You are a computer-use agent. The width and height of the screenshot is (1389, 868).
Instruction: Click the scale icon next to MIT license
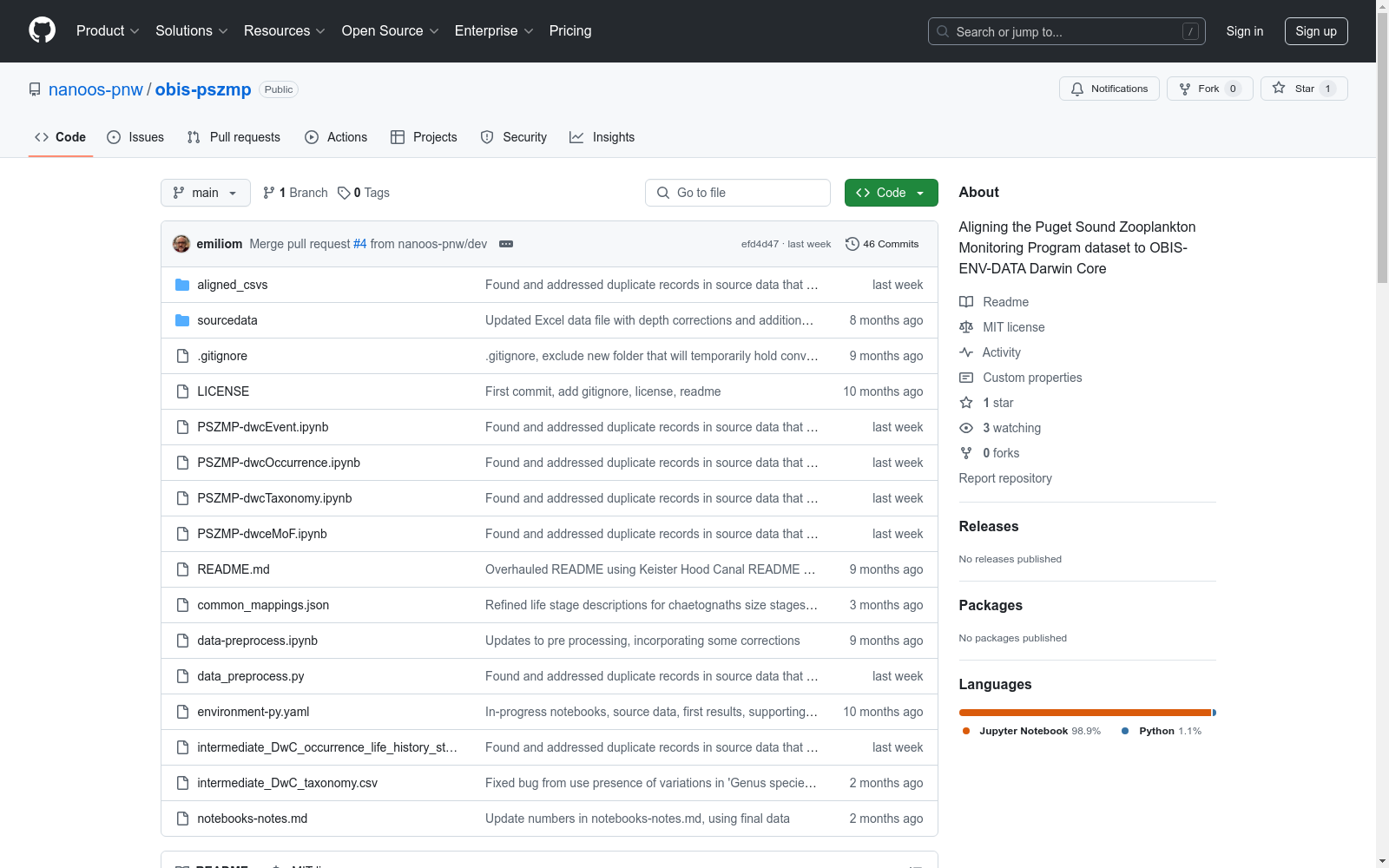[966, 327]
